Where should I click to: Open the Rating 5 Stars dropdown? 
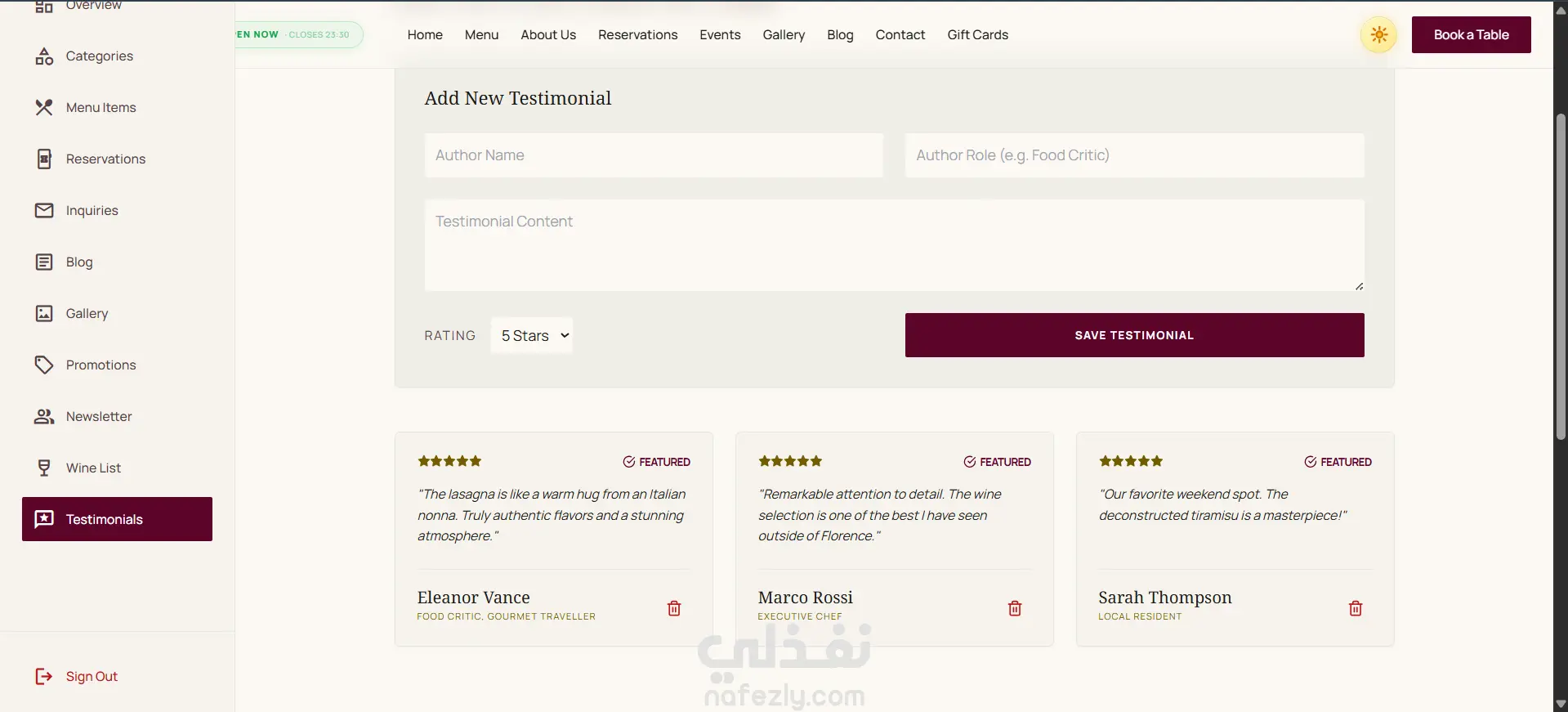tap(532, 335)
